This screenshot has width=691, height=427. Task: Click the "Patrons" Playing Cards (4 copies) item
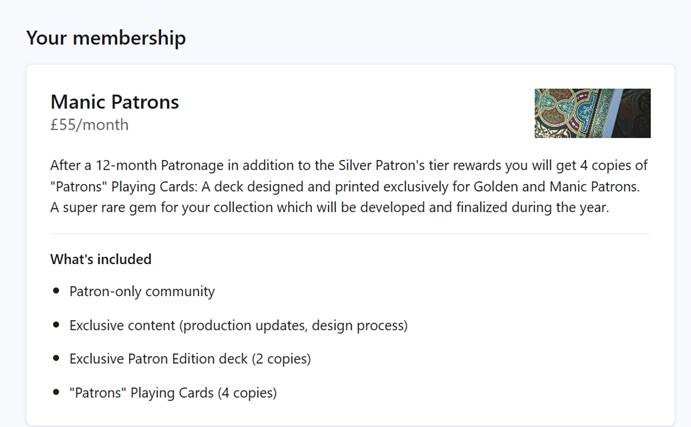click(x=173, y=393)
